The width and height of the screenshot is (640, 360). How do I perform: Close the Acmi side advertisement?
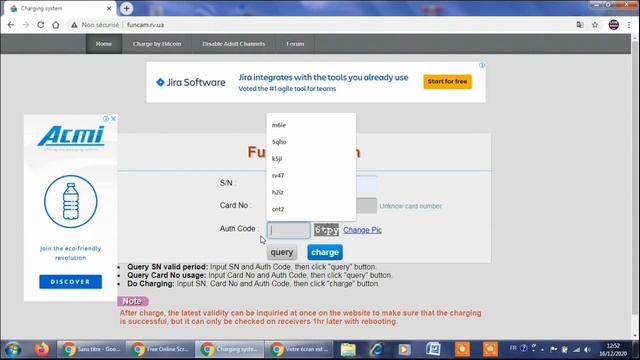[113, 119]
